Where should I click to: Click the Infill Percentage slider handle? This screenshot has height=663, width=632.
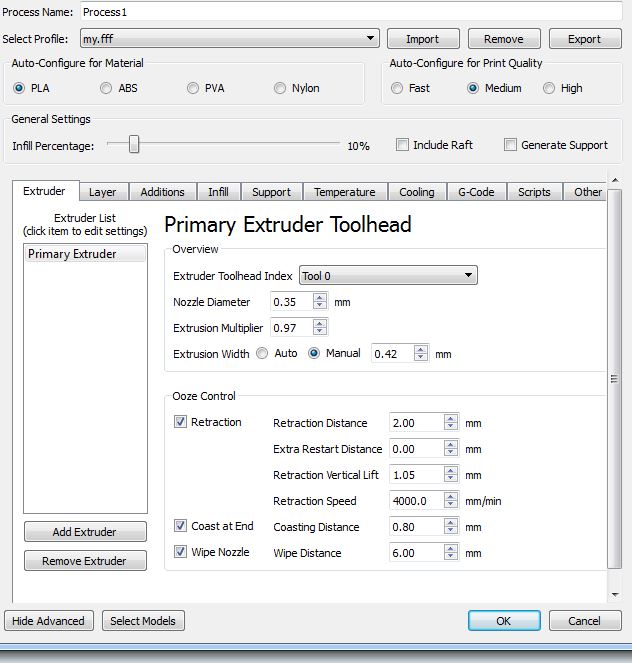[x=133, y=146]
